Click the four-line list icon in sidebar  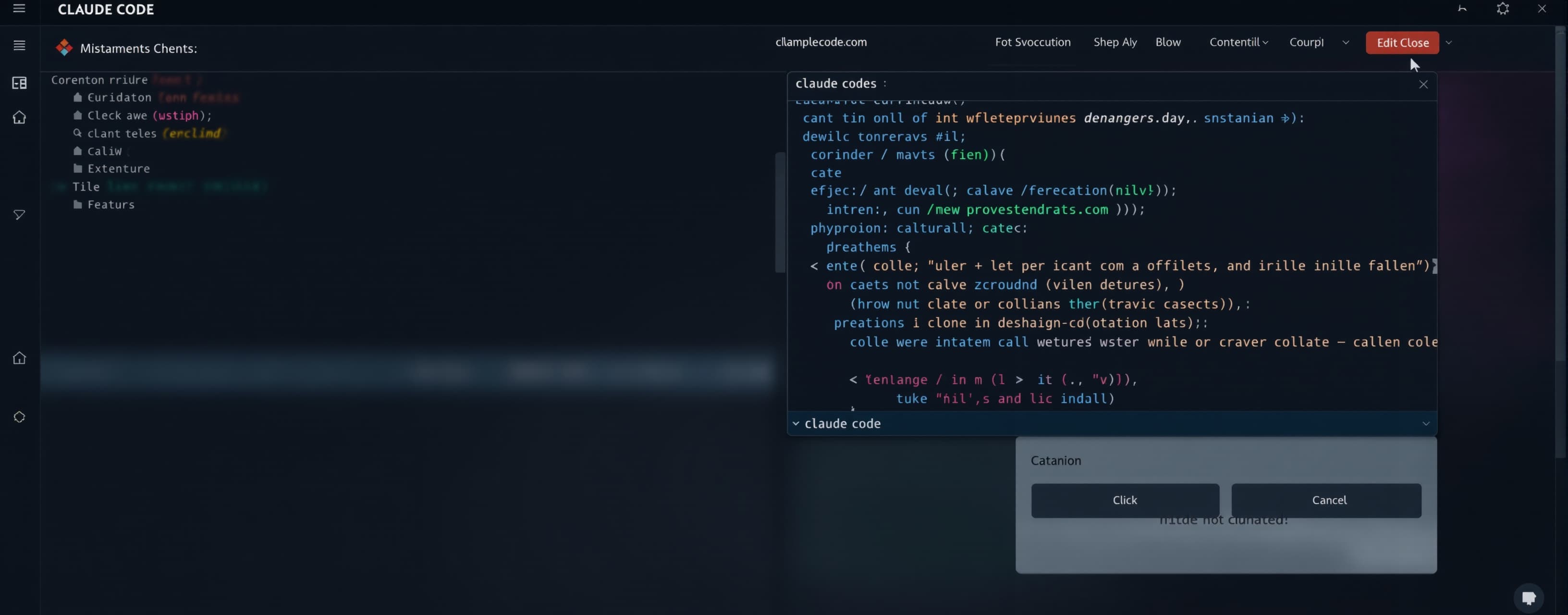click(x=19, y=45)
